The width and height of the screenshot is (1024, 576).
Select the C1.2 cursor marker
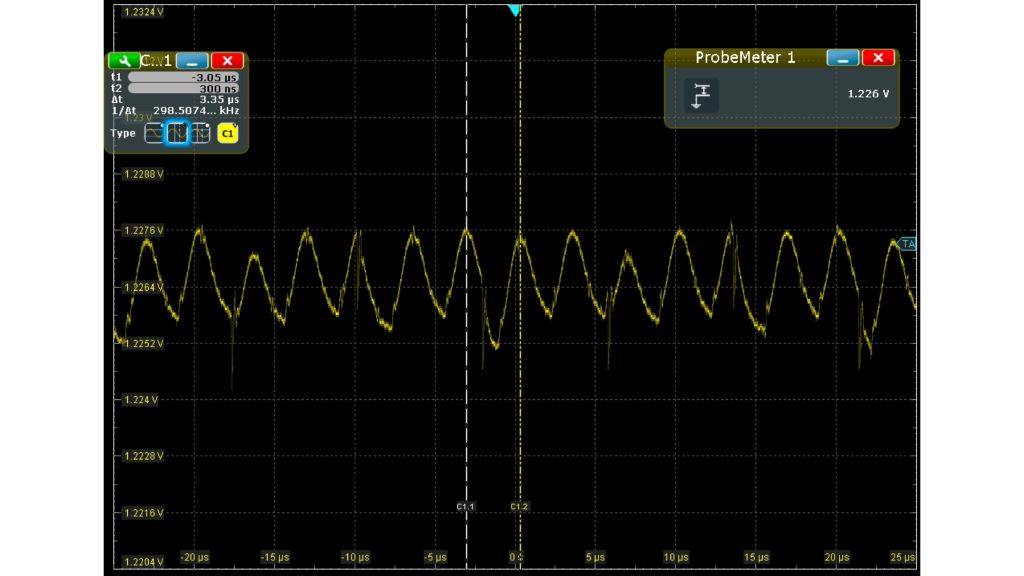pyautogui.click(x=518, y=506)
